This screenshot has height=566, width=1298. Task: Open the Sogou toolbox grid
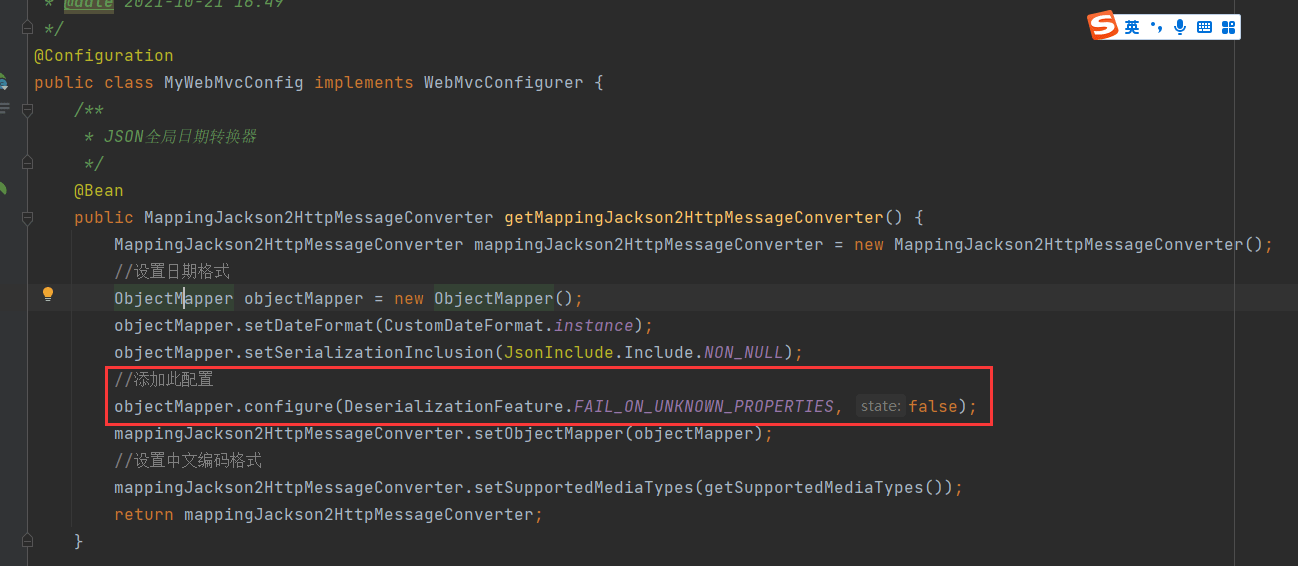[1229, 27]
